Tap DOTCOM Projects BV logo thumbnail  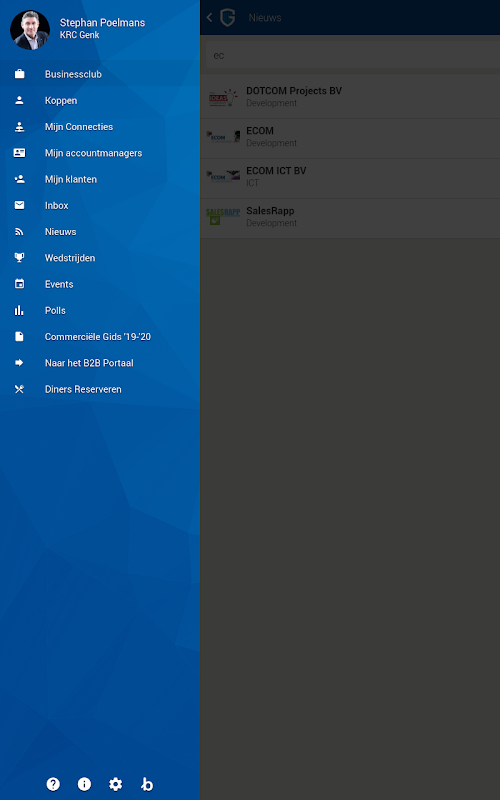pyautogui.click(x=223, y=97)
